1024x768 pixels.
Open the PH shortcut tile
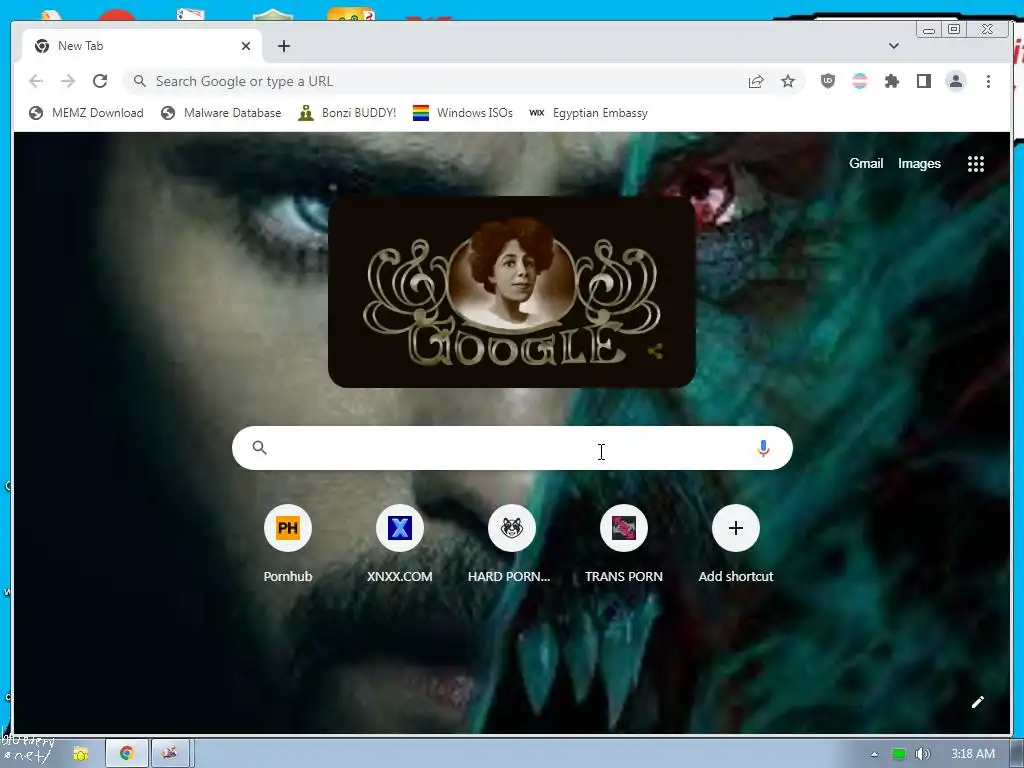tap(287, 528)
